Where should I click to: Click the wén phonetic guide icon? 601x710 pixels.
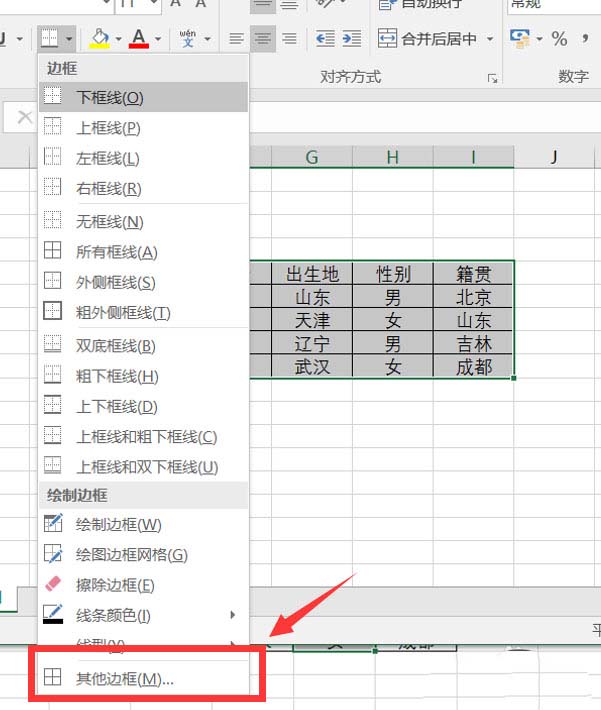pos(188,38)
